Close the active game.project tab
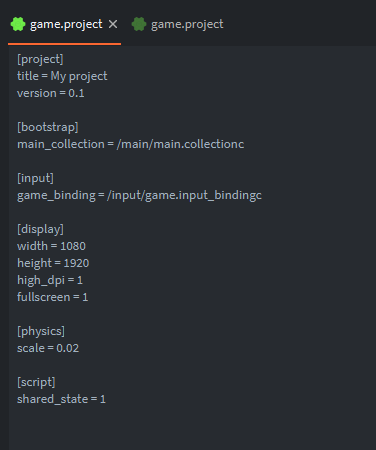 [x=113, y=24]
